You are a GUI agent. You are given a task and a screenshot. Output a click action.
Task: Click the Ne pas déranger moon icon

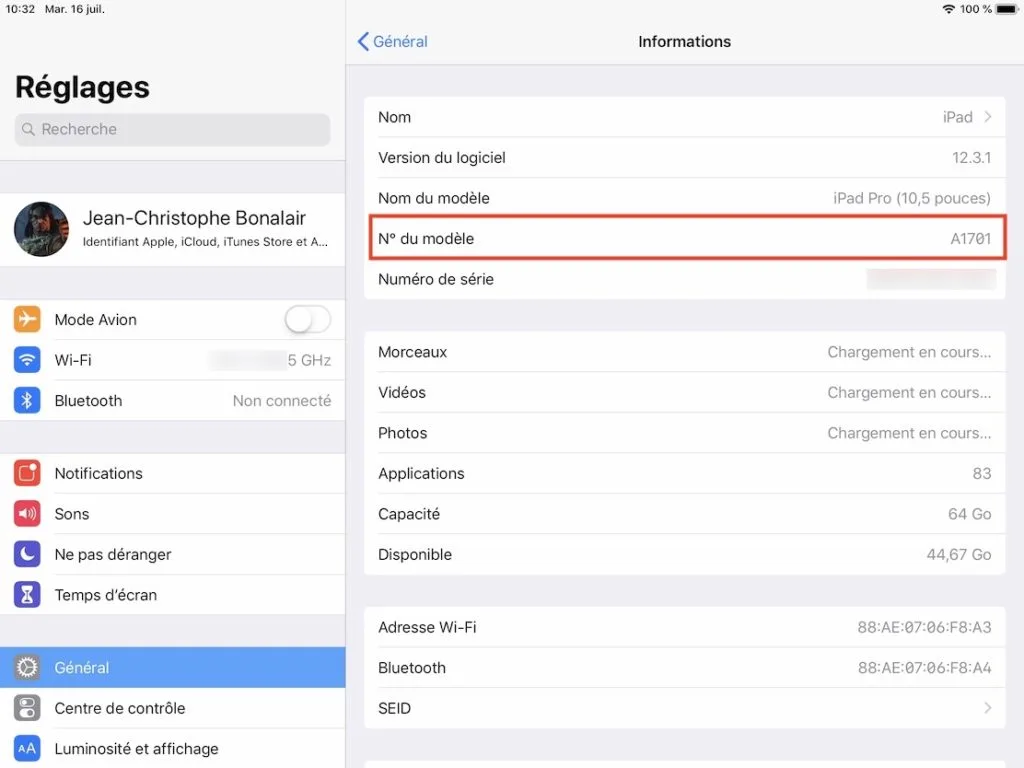(x=25, y=554)
